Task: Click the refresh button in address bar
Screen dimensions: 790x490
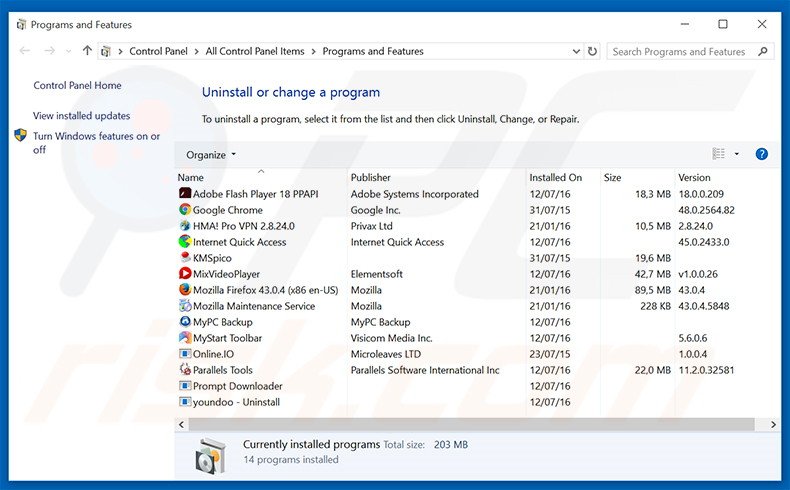Action: tap(592, 51)
